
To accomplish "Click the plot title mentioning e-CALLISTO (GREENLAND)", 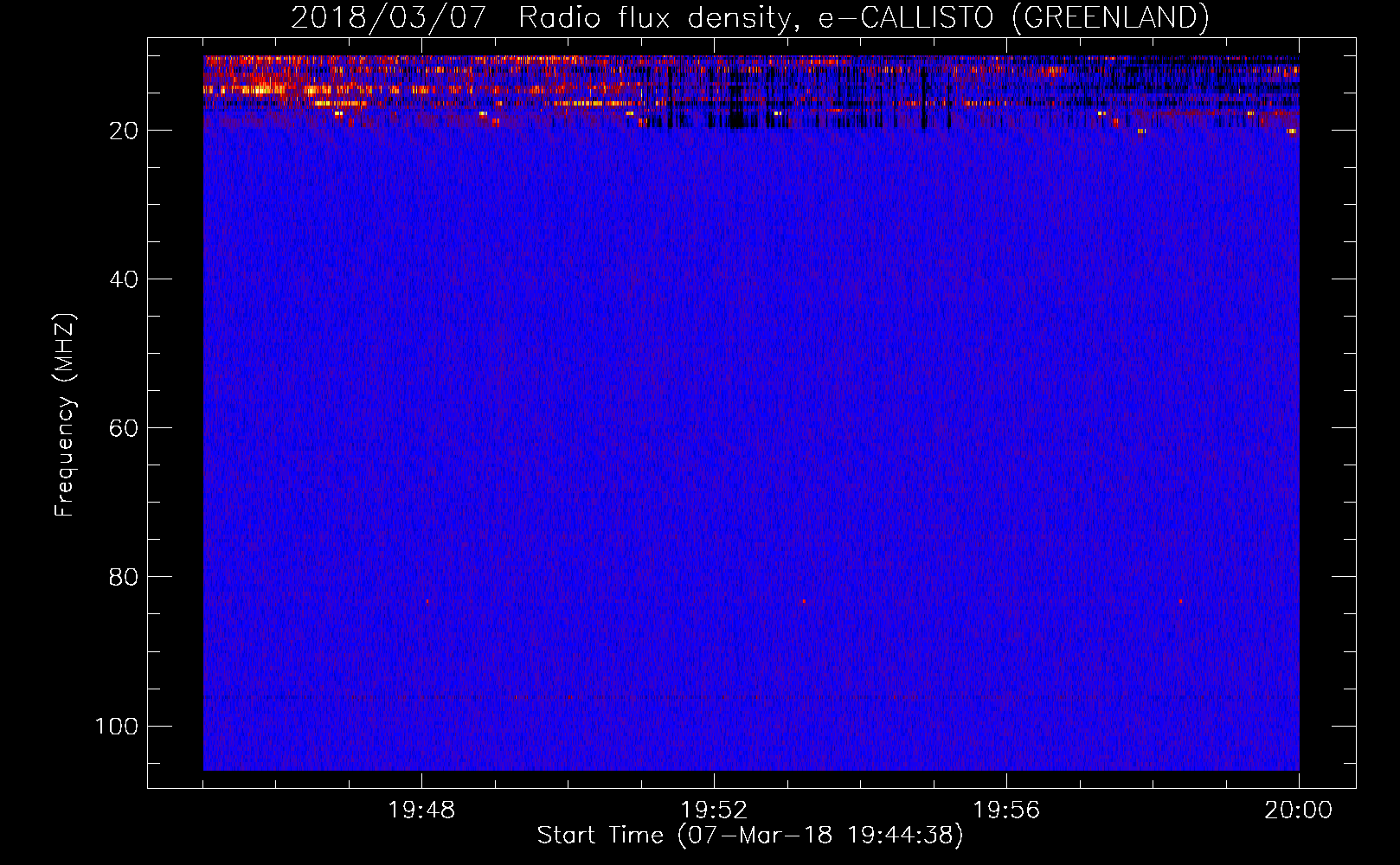I will point(749,17).
